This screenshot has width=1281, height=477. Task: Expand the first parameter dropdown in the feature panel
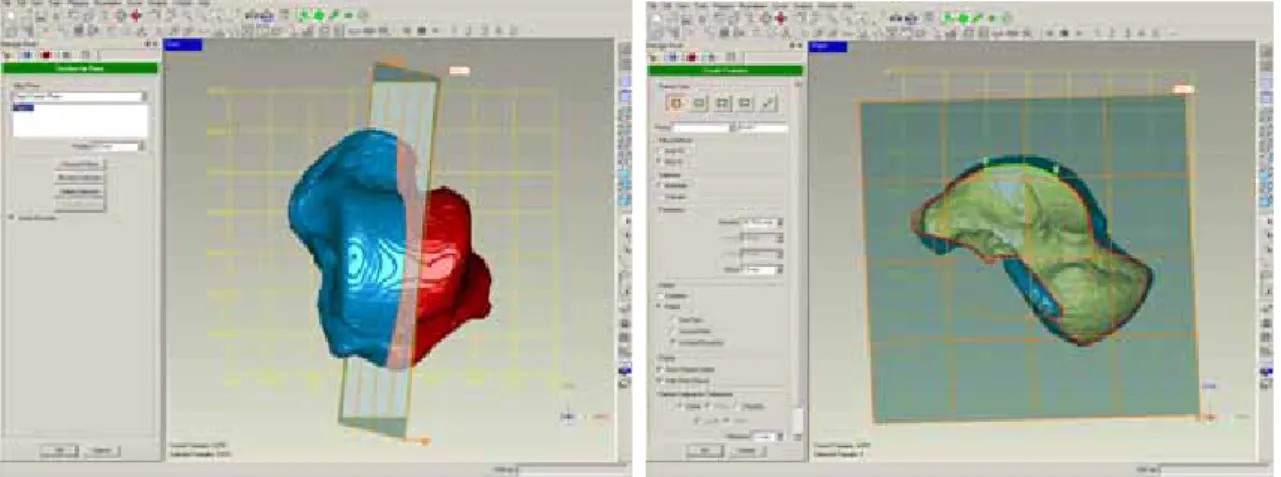764,222
